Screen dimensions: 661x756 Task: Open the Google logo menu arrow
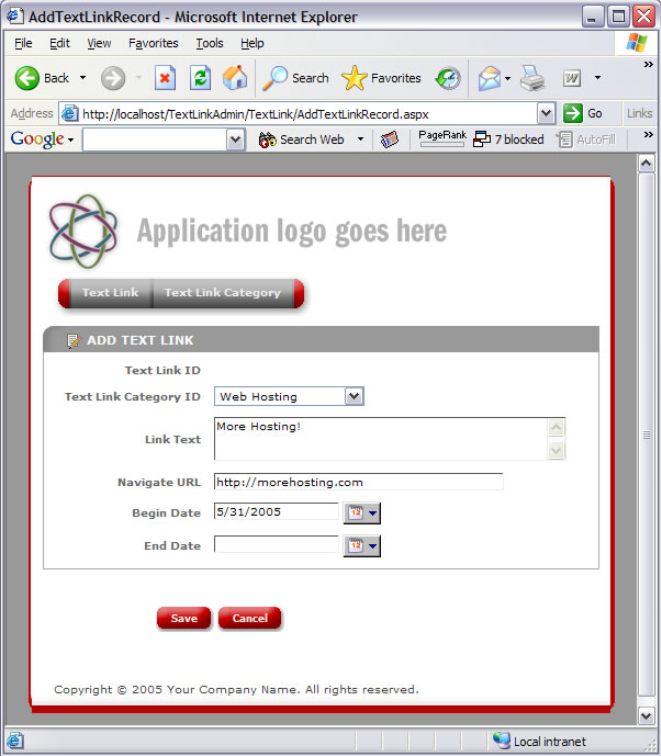[70, 140]
